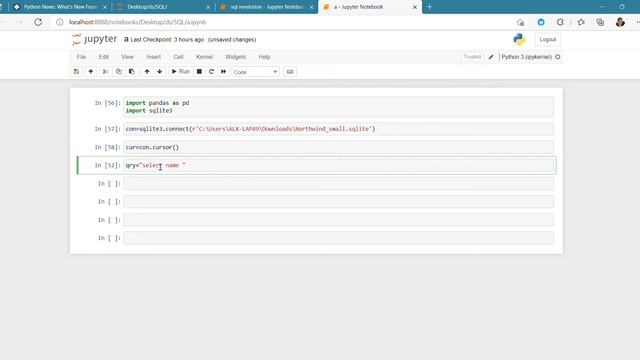Switch to the sql revelution notebook tab
The width and height of the screenshot is (640, 360).
[267, 7]
